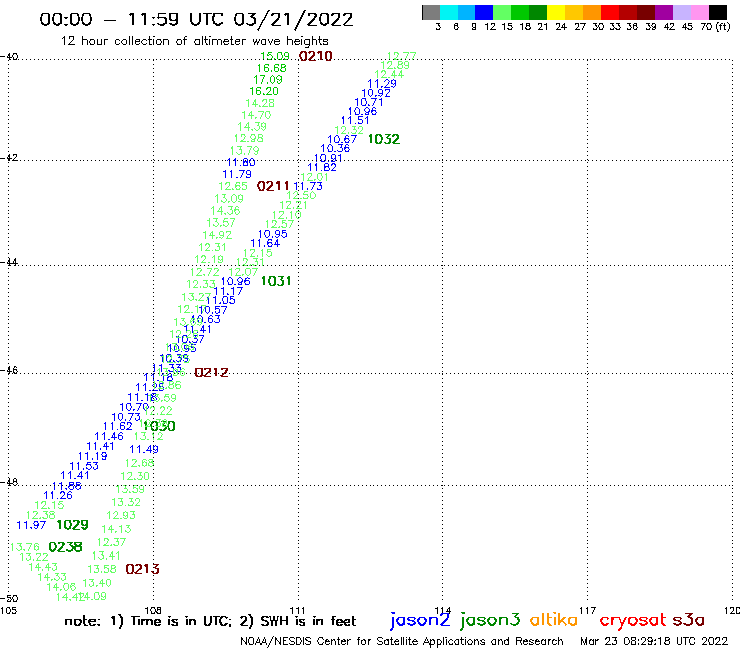Click the NOAA/NESDIS Center credit line
The height and width of the screenshot is (650, 740).
click(402, 641)
